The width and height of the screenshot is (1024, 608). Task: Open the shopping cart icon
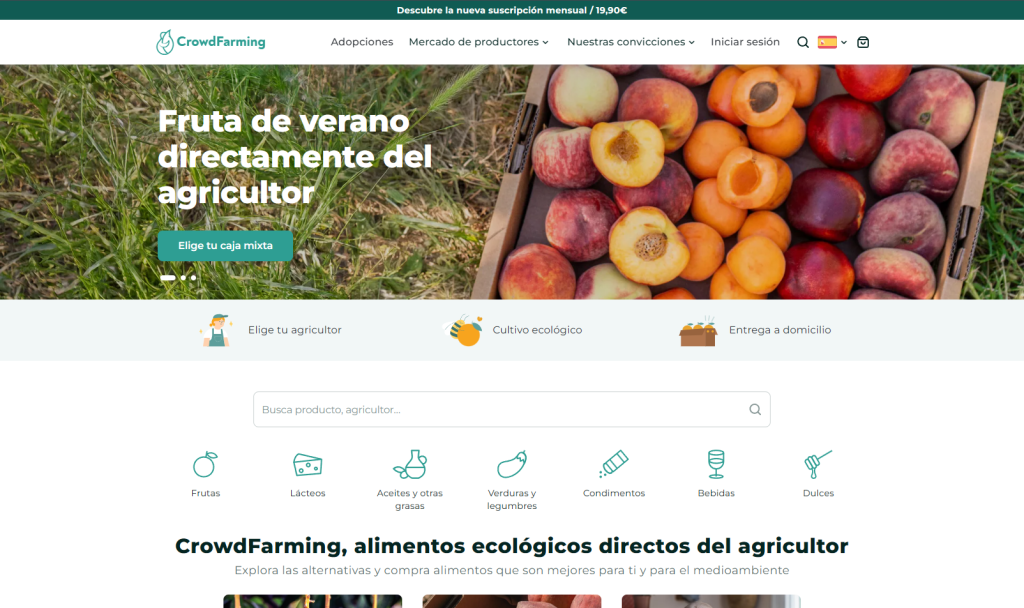863,42
